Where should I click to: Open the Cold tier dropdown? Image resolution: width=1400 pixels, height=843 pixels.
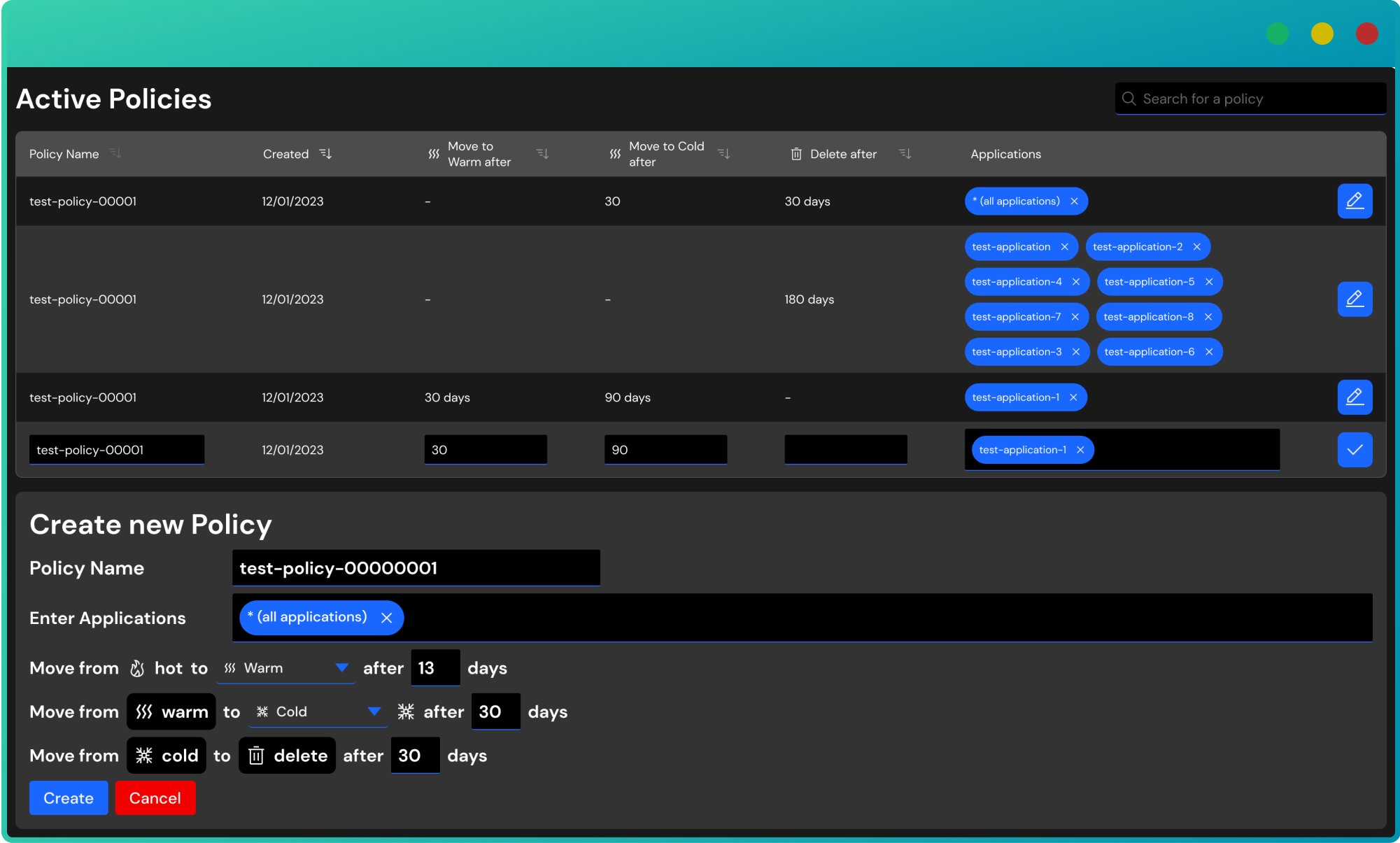coord(318,711)
